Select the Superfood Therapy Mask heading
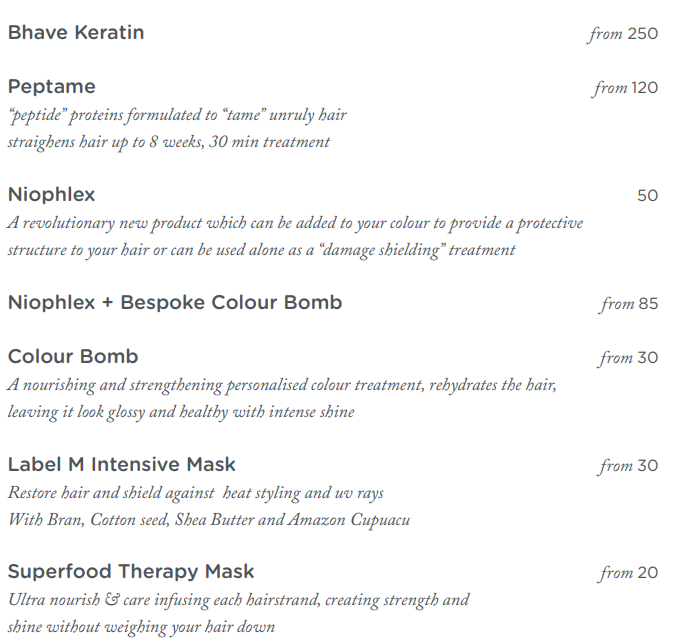Screen dimensions: 680x641 pyautogui.click(x=131, y=572)
